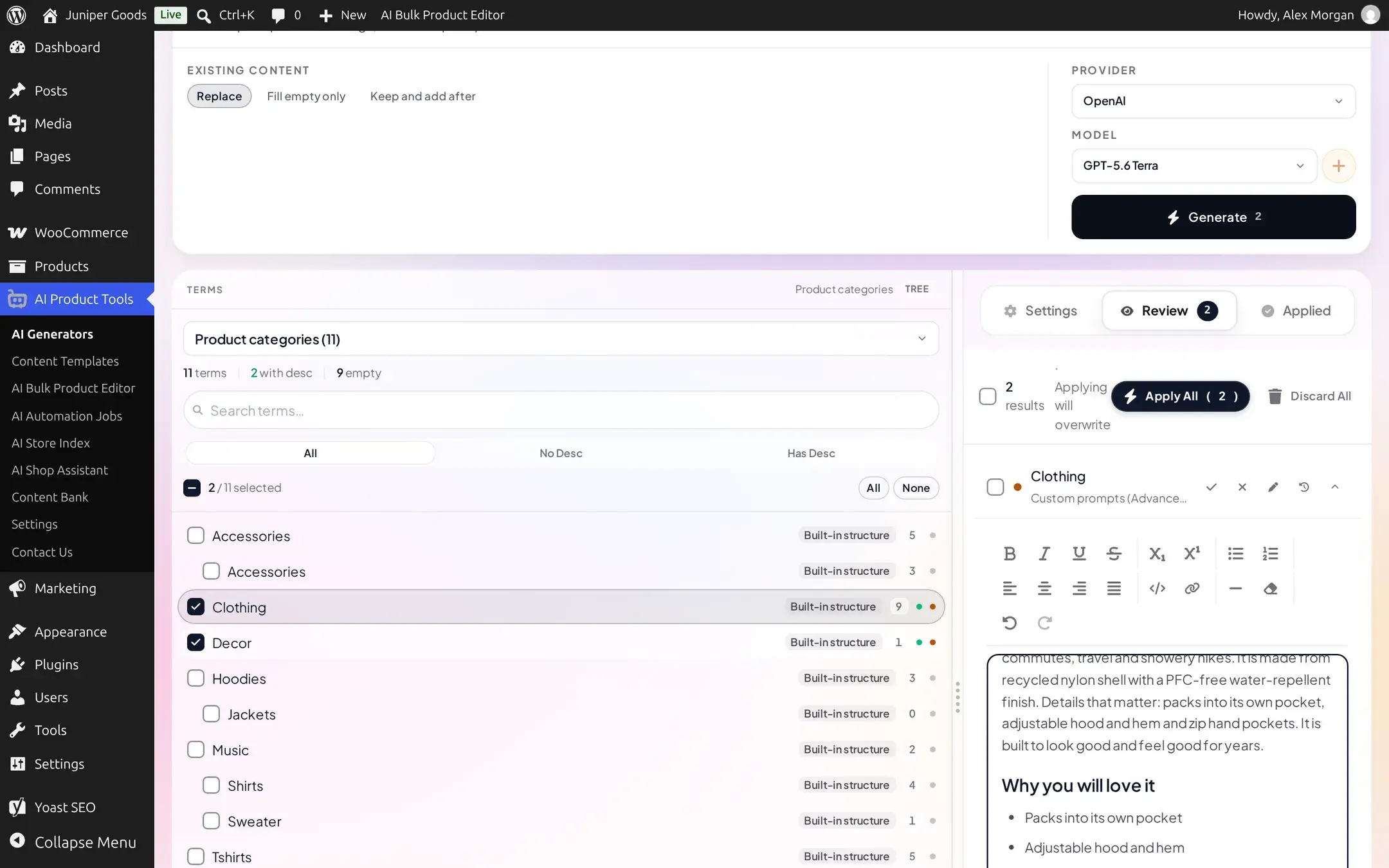
Task: Insert a link using the chain icon
Action: [x=1192, y=588]
